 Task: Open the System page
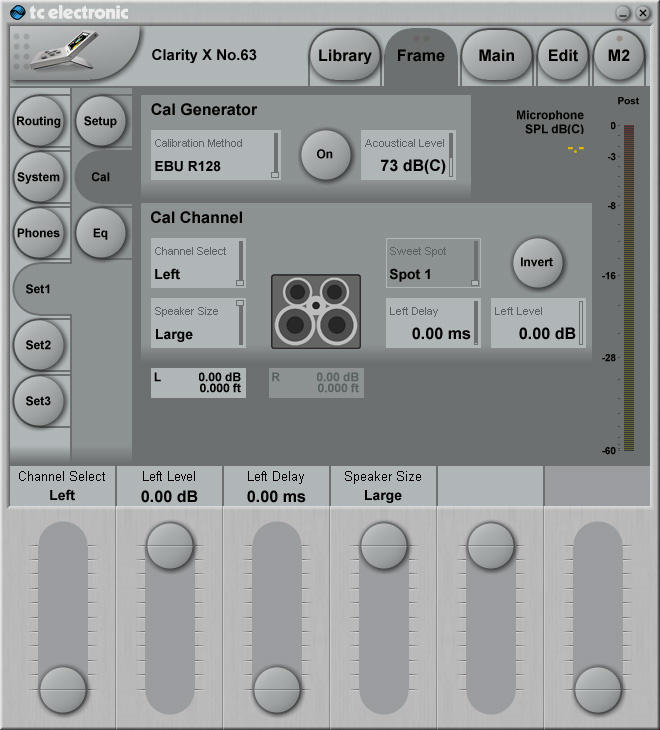pyautogui.click(x=39, y=177)
